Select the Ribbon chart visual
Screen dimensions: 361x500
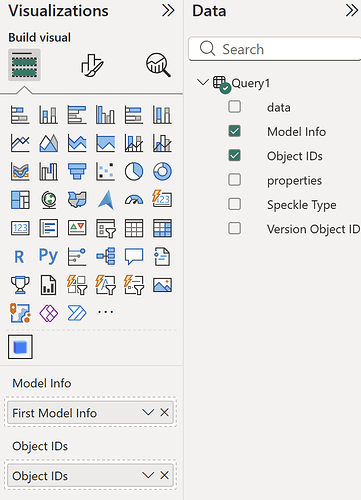tap(20, 171)
